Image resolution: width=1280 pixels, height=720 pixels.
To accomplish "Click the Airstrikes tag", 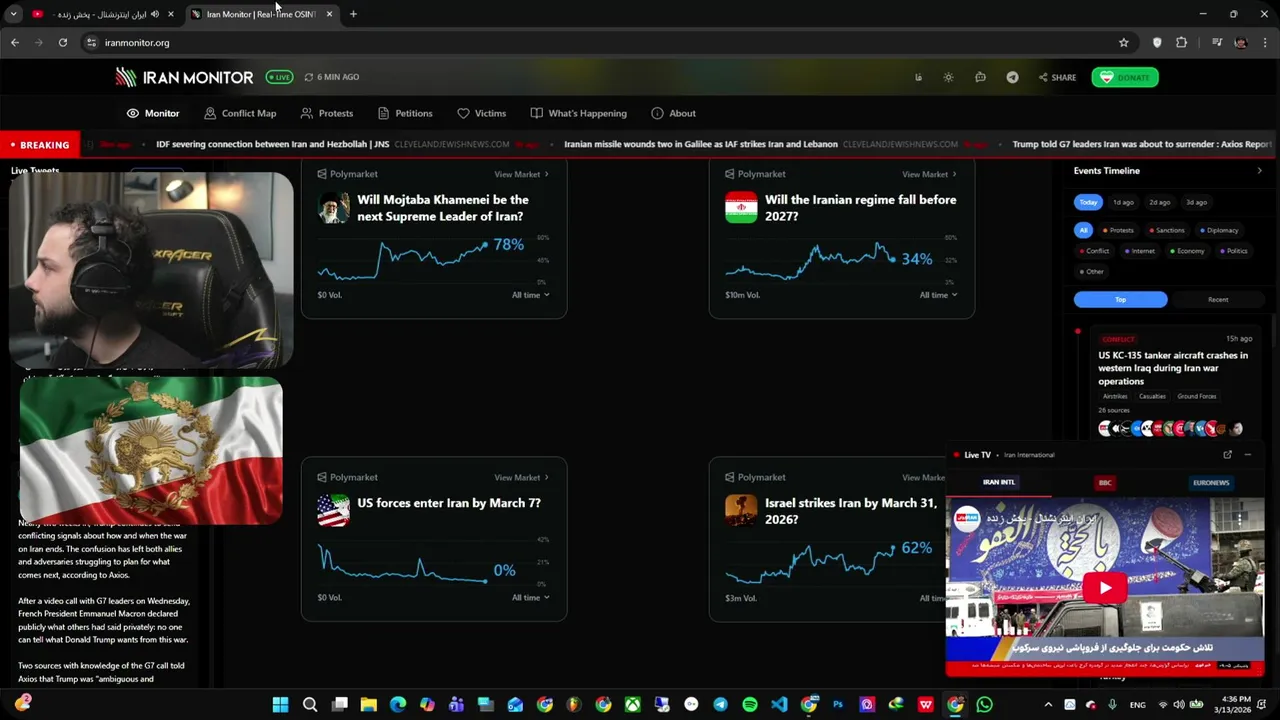I will click(1114, 396).
